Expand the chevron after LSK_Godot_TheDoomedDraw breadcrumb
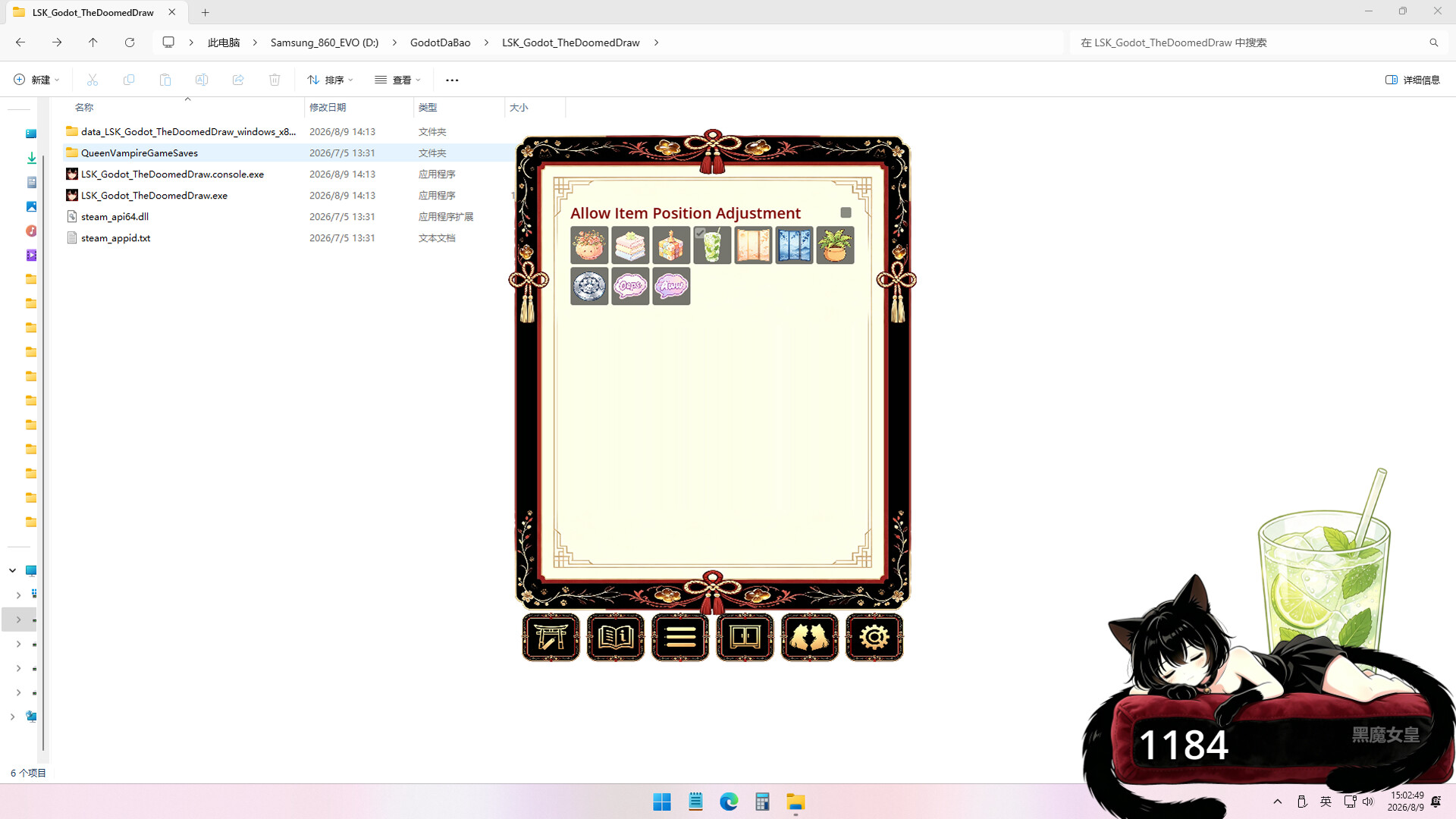Screen dimensions: 1456x819 pos(656,42)
